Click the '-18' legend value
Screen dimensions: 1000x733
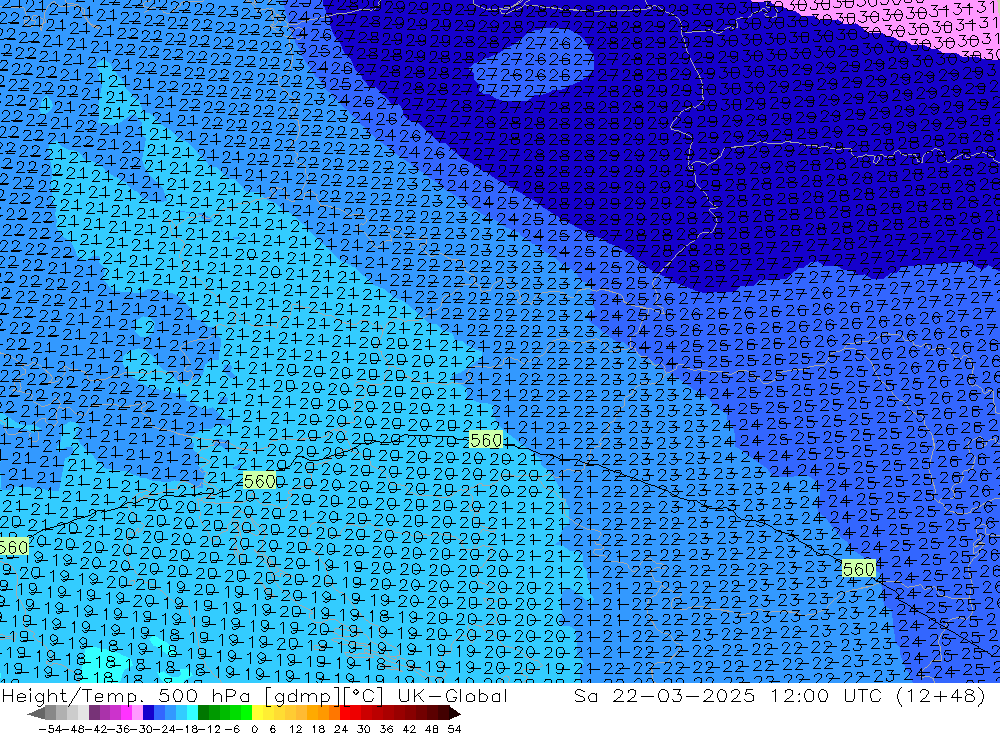pyautogui.click(x=186, y=729)
